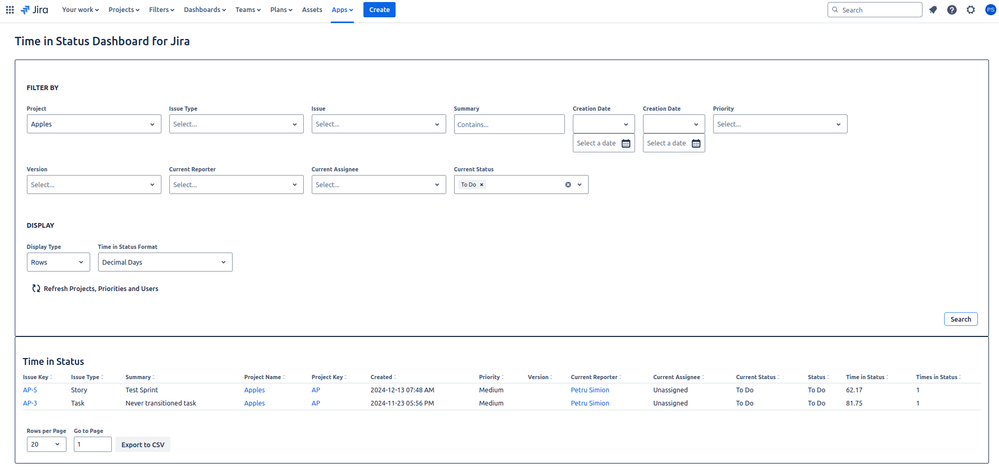The height and width of the screenshot is (474, 999).
Task: Open Apples project link in AP-5 row
Action: pyautogui.click(x=254, y=390)
